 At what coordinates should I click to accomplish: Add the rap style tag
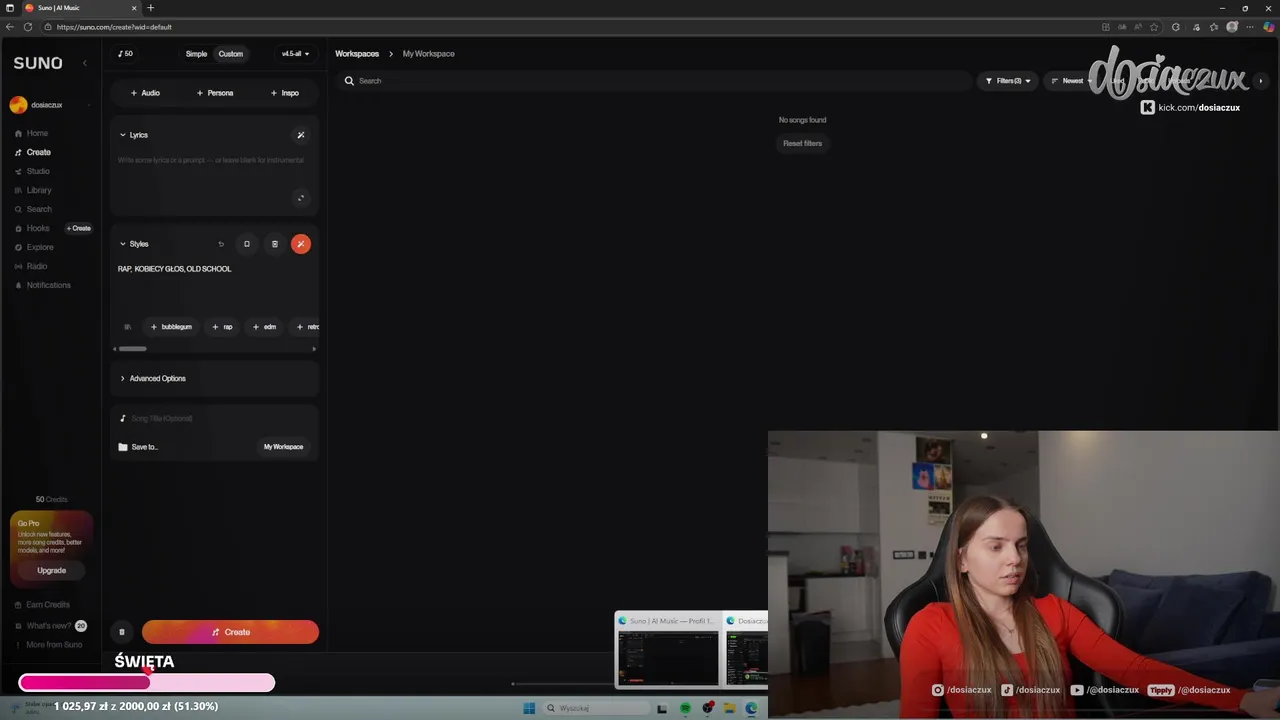point(222,327)
